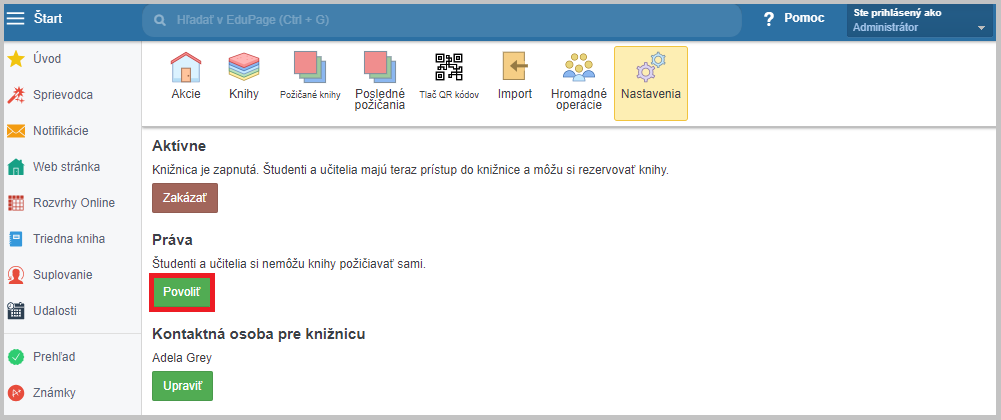The height and width of the screenshot is (420, 1001).
Task: Open Sprievodca in the sidebar
Action: 63,95
